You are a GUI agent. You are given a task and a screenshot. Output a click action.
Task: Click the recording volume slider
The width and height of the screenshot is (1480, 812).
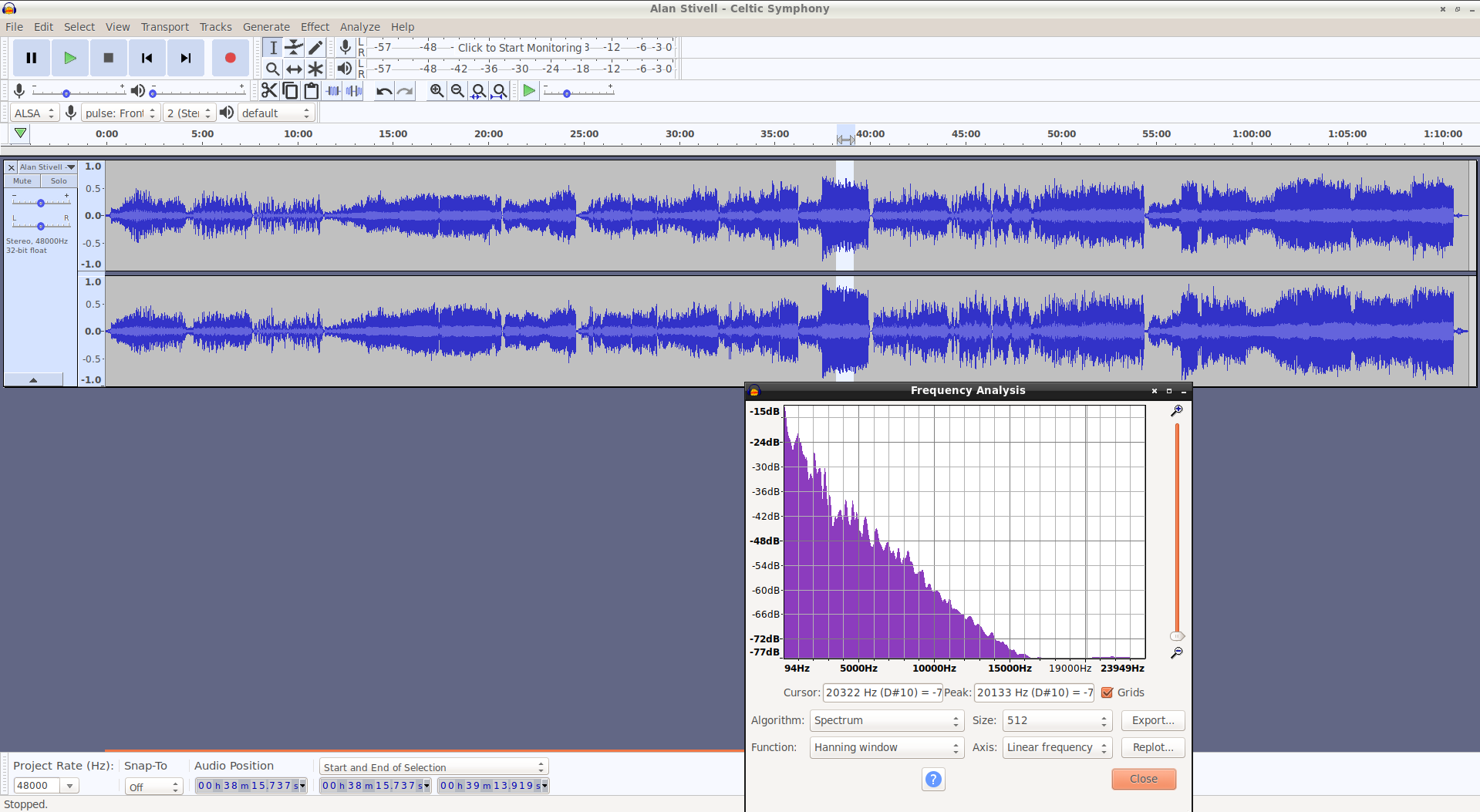79,92
